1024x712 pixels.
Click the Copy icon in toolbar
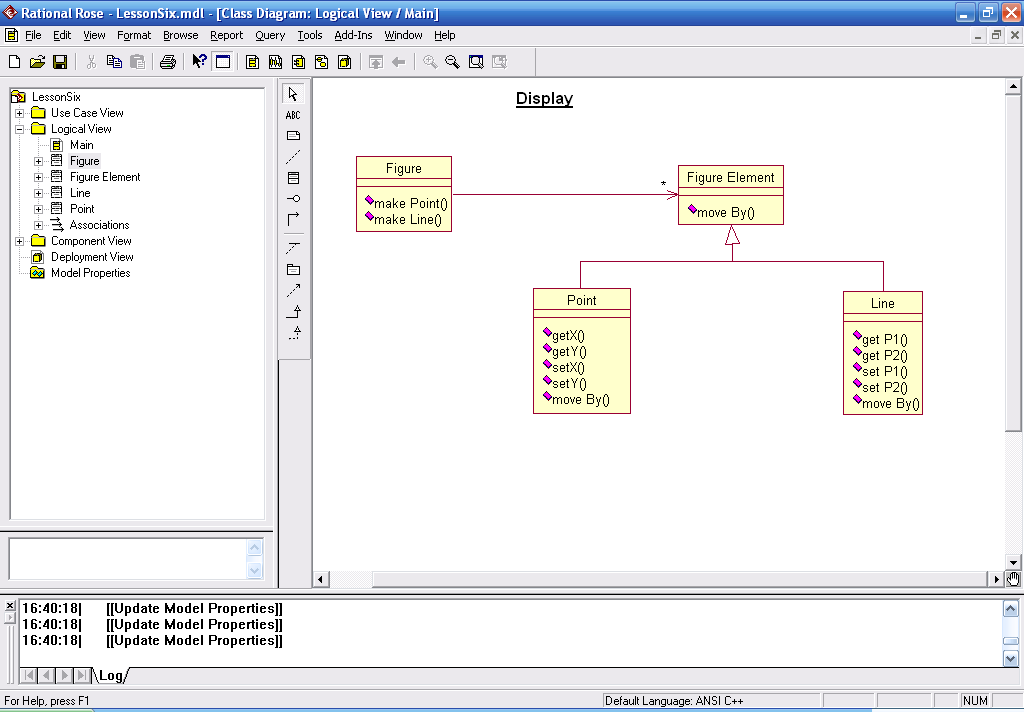coord(114,62)
